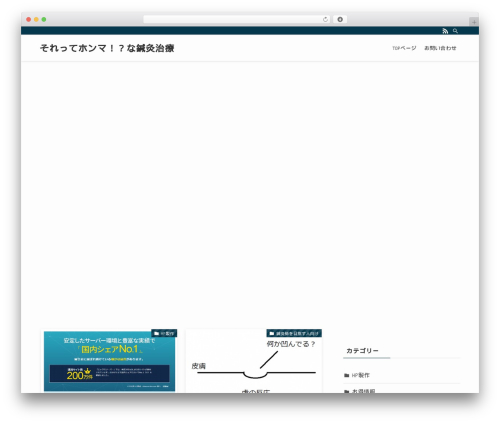Open a new tab with plus button
The height and width of the screenshot is (423, 500).
tap(474, 22)
